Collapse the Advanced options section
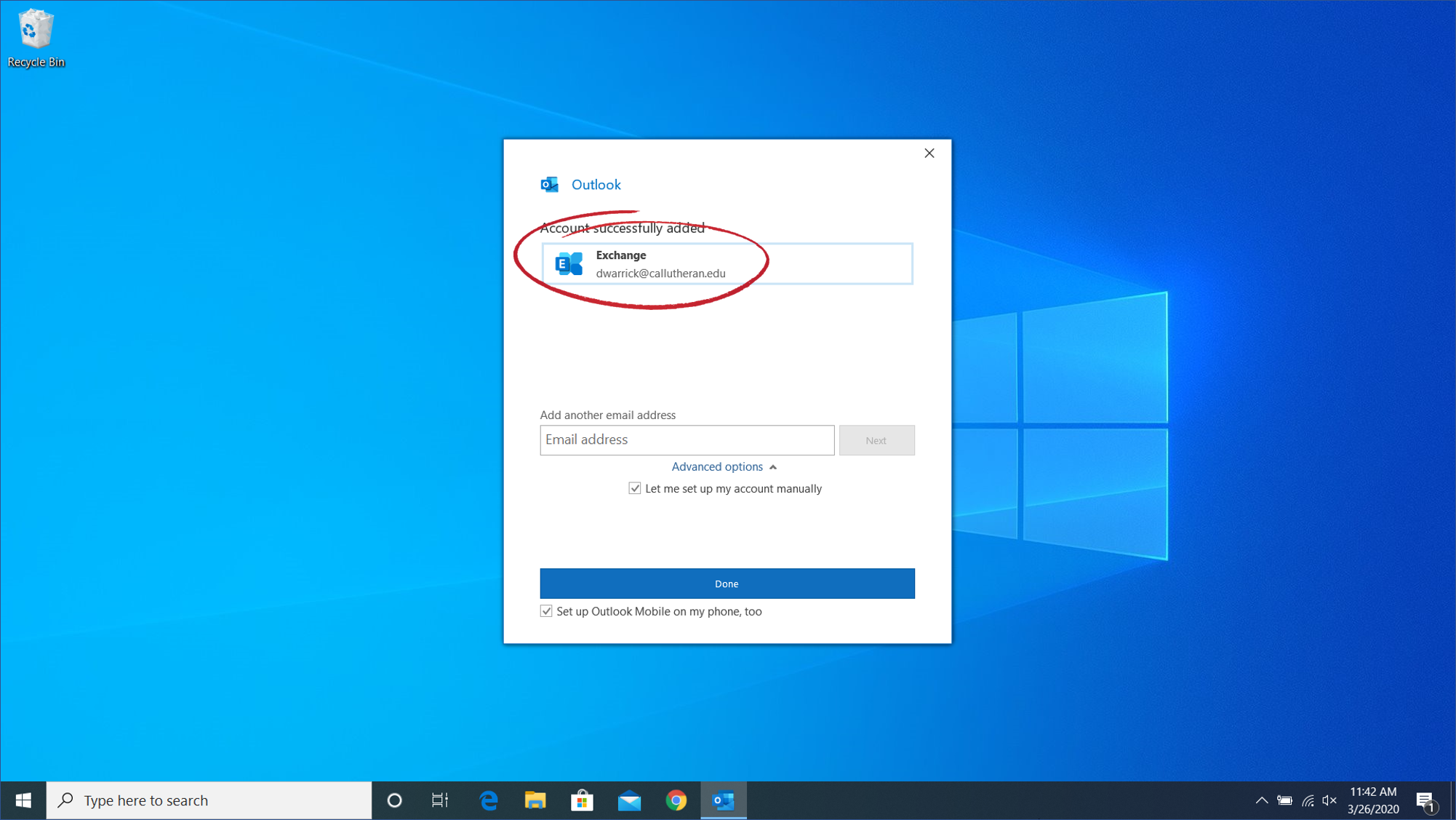Viewport: 1456px width, 820px height. coord(724,466)
